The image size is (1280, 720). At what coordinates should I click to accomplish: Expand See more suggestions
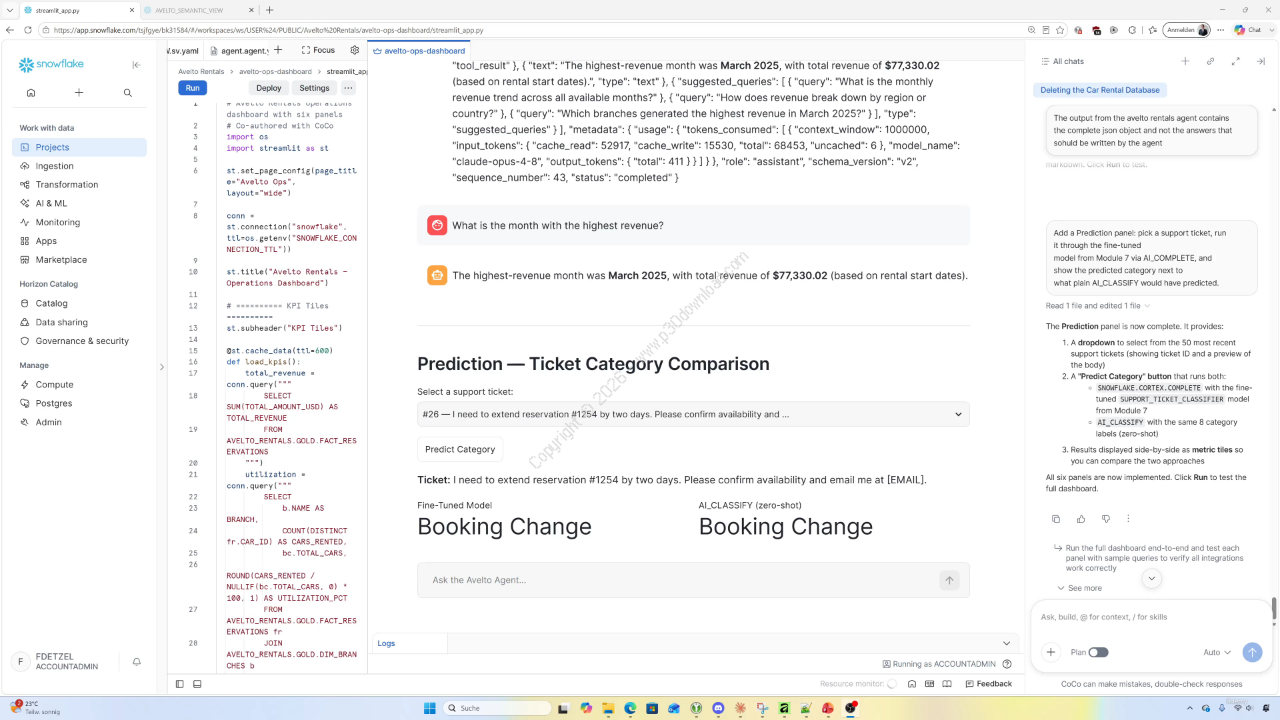click(x=1080, y=588)
